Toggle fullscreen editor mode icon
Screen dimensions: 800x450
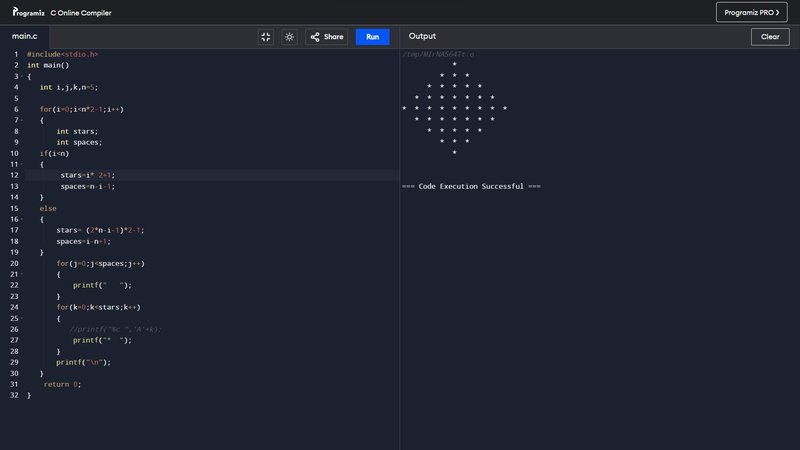266,37
